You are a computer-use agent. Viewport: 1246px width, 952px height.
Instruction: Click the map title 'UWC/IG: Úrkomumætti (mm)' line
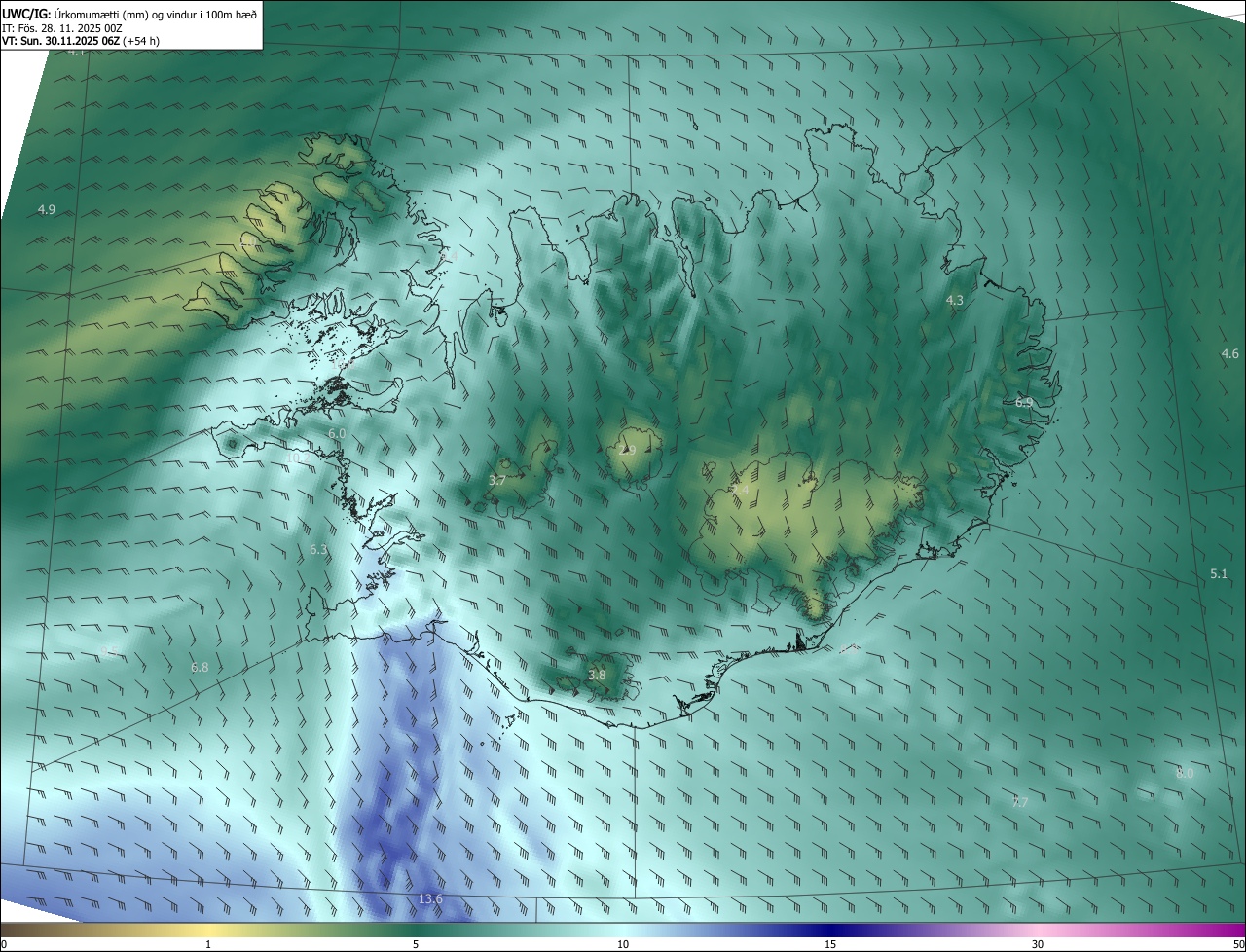(x=130, y=14)
